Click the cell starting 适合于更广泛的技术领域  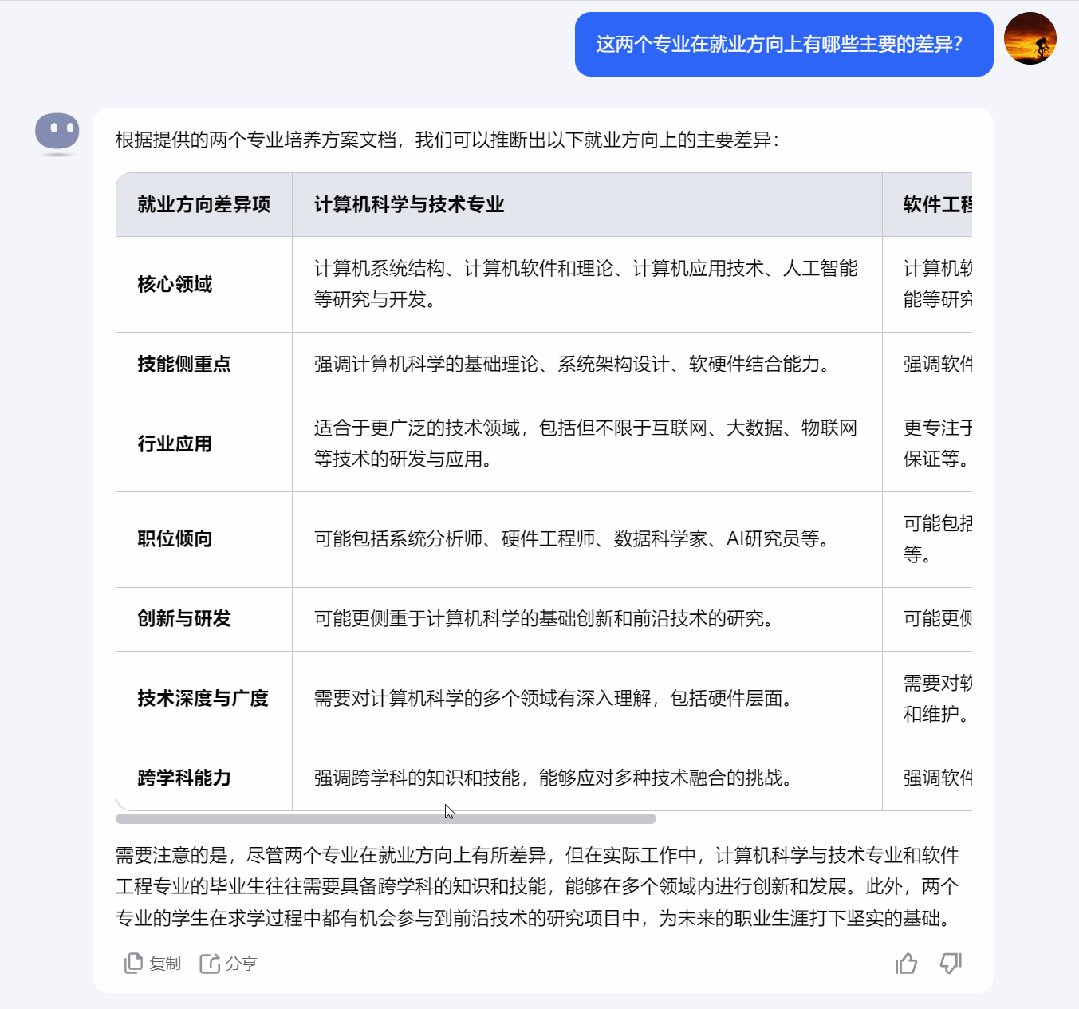coord(587,444)
